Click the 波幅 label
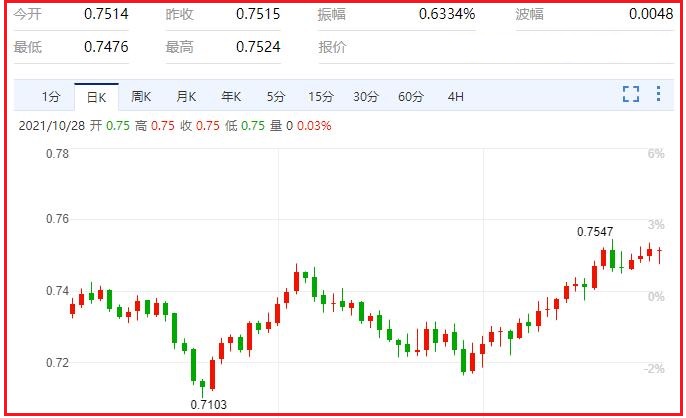The width and height of the screenshot is (686, 418). (x=530, y=14)
